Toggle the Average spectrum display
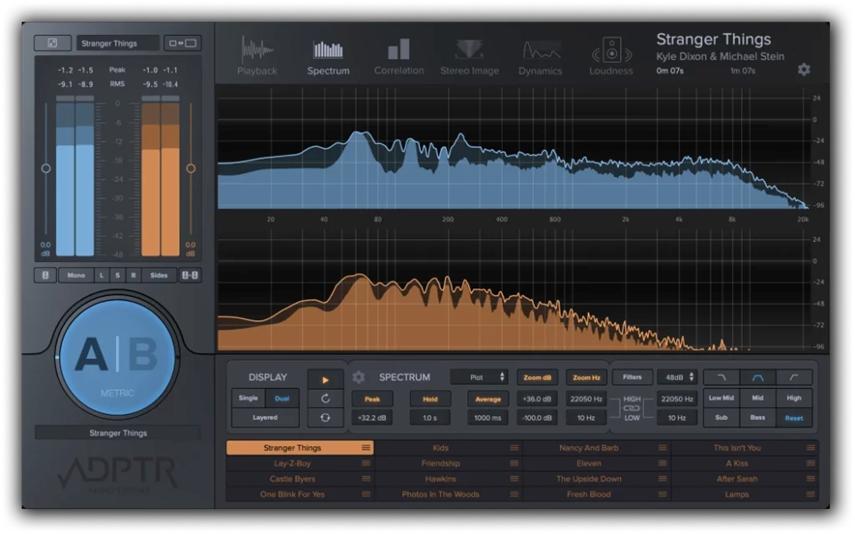Viewport: 855px width, 534px height. coord(488,399)
